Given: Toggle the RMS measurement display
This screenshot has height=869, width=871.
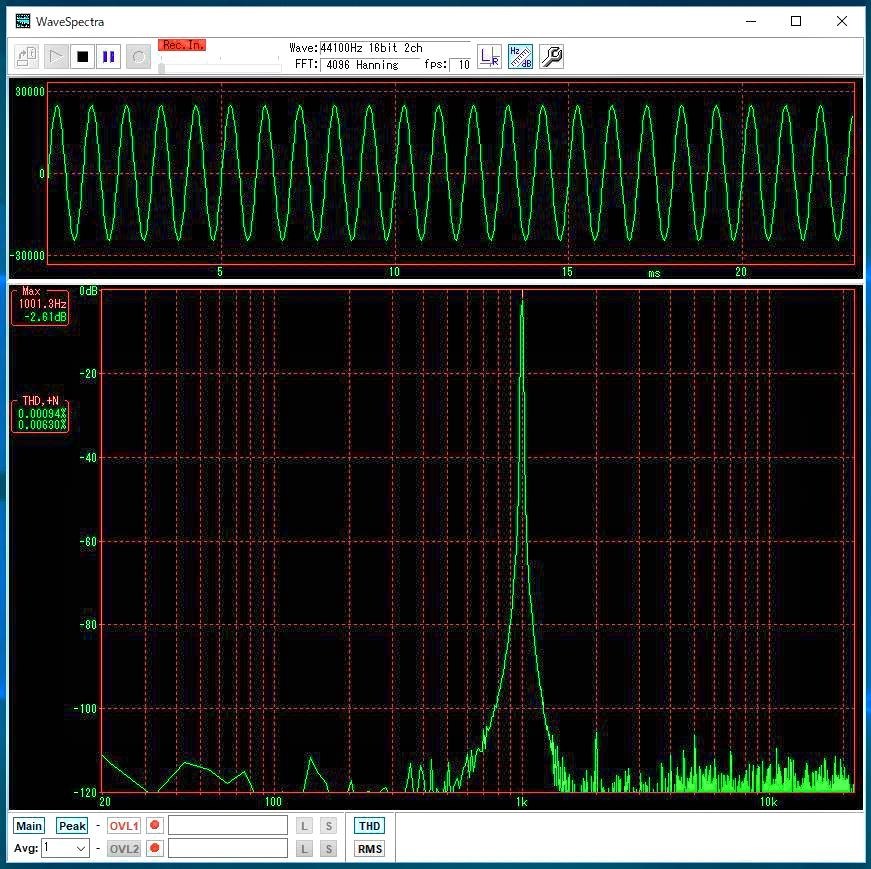Looking at the screenshot, I should pos(369,849).
